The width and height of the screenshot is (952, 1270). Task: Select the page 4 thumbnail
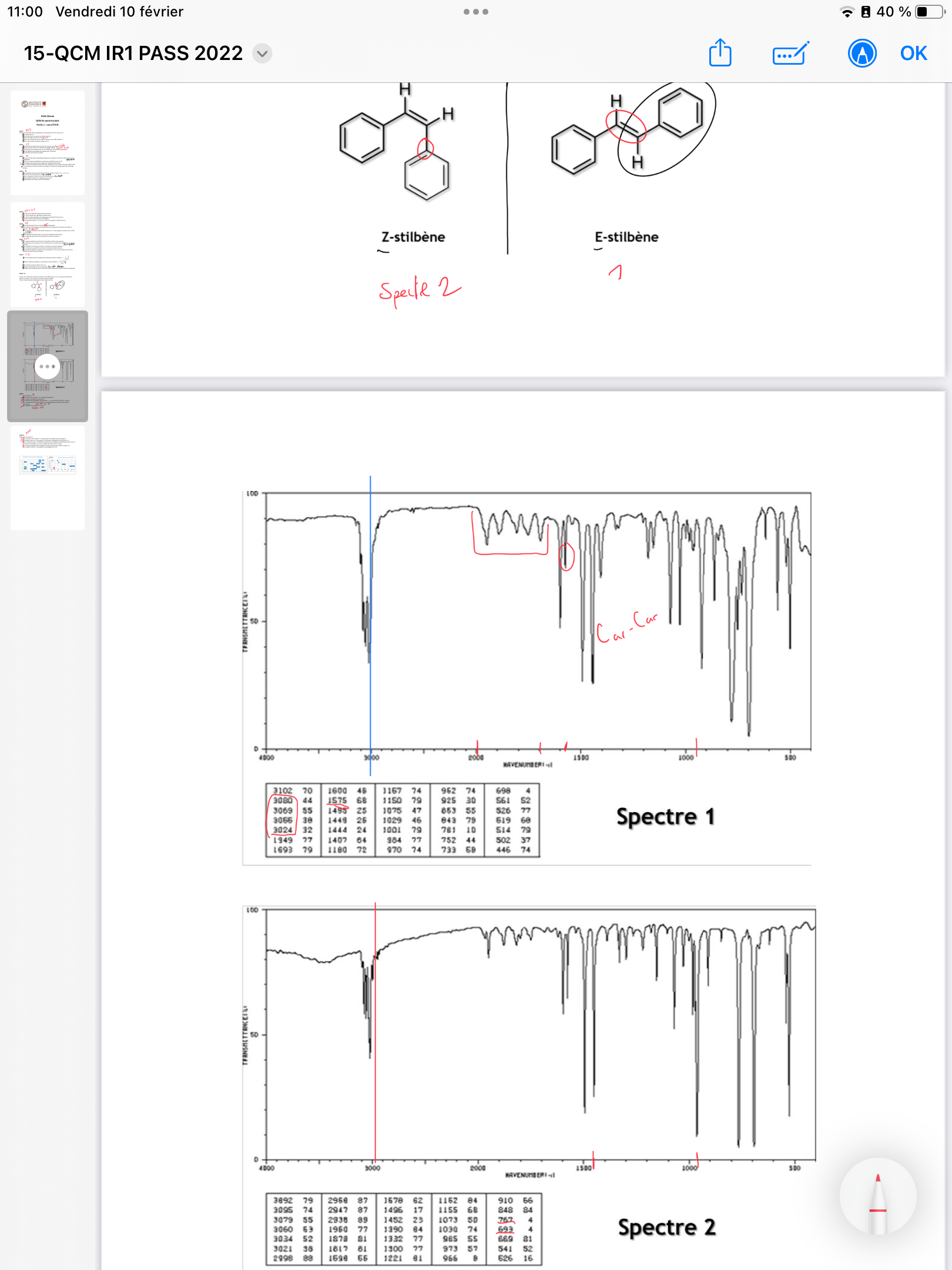tap(48, 478)
